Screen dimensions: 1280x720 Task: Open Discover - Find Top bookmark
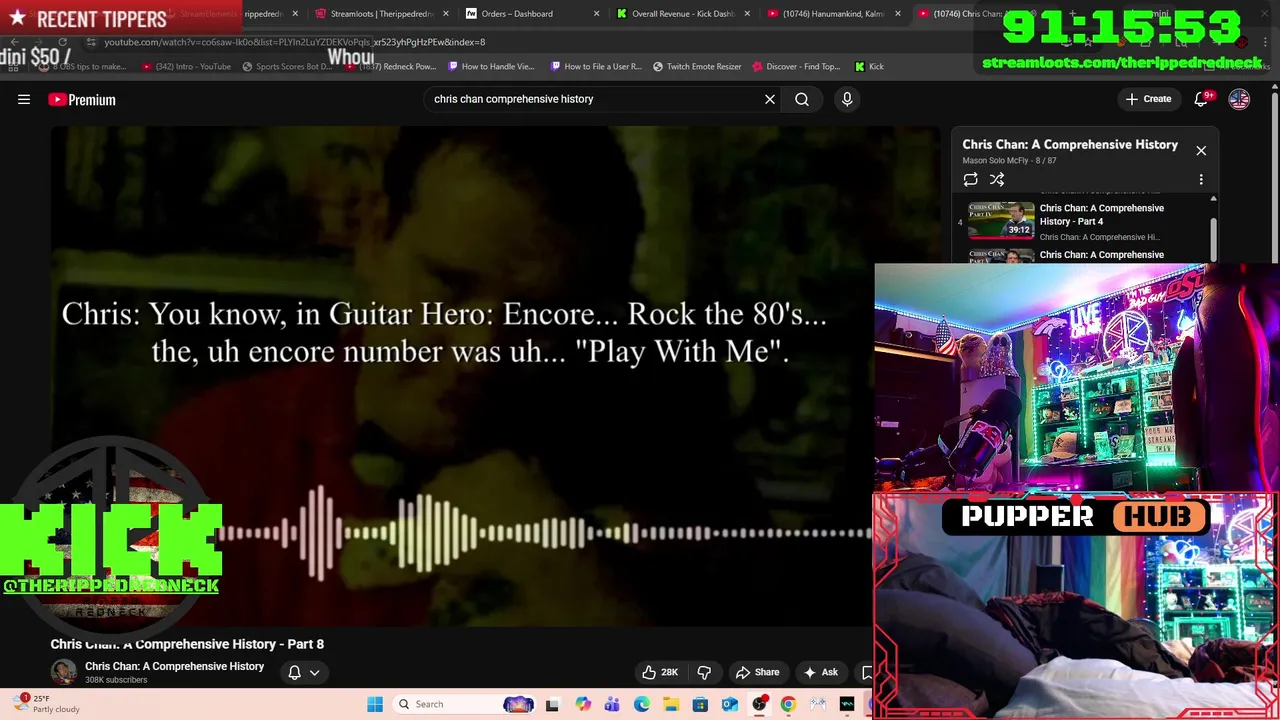[x=797, y=66]
